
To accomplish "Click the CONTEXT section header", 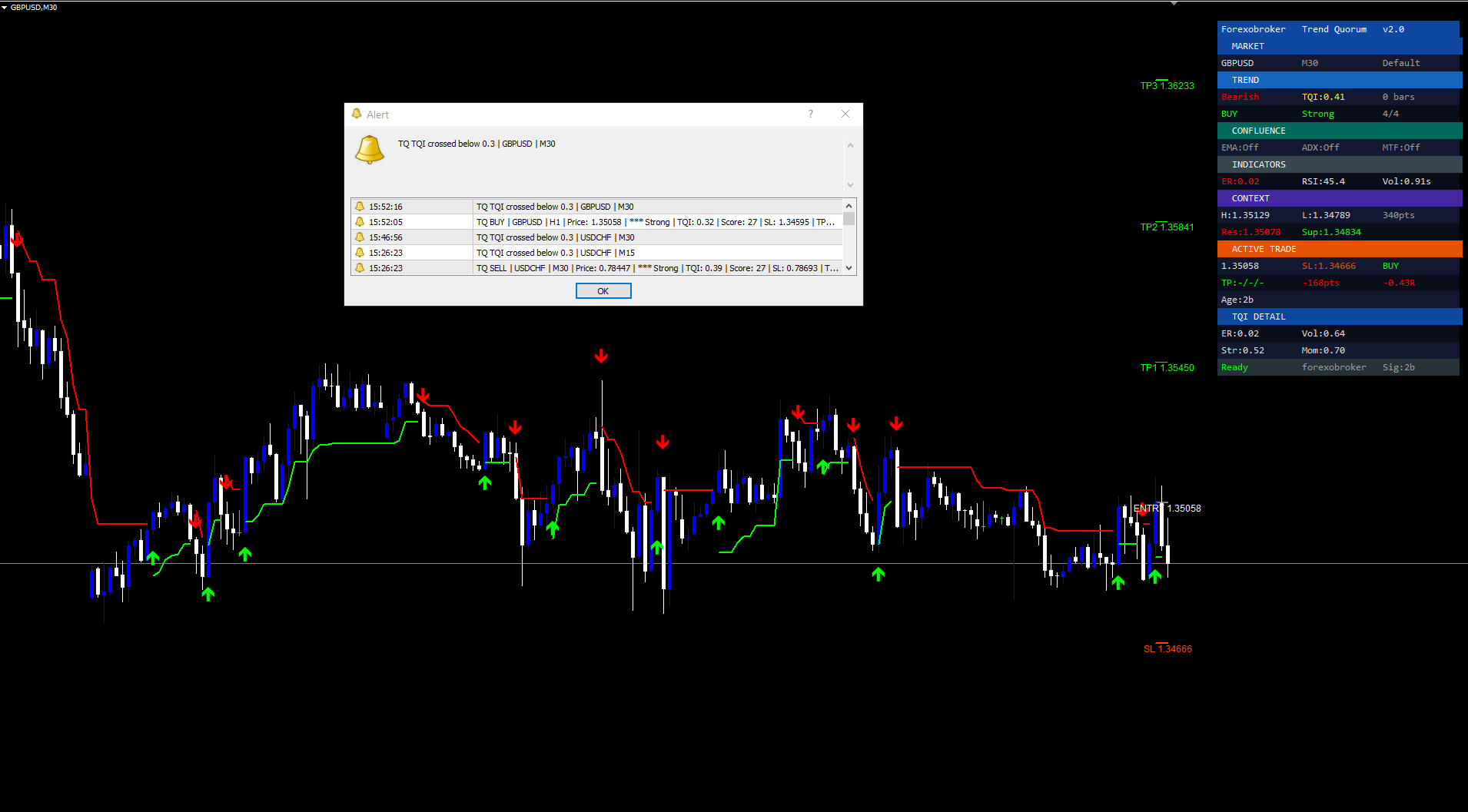I will click(1340, 198).
